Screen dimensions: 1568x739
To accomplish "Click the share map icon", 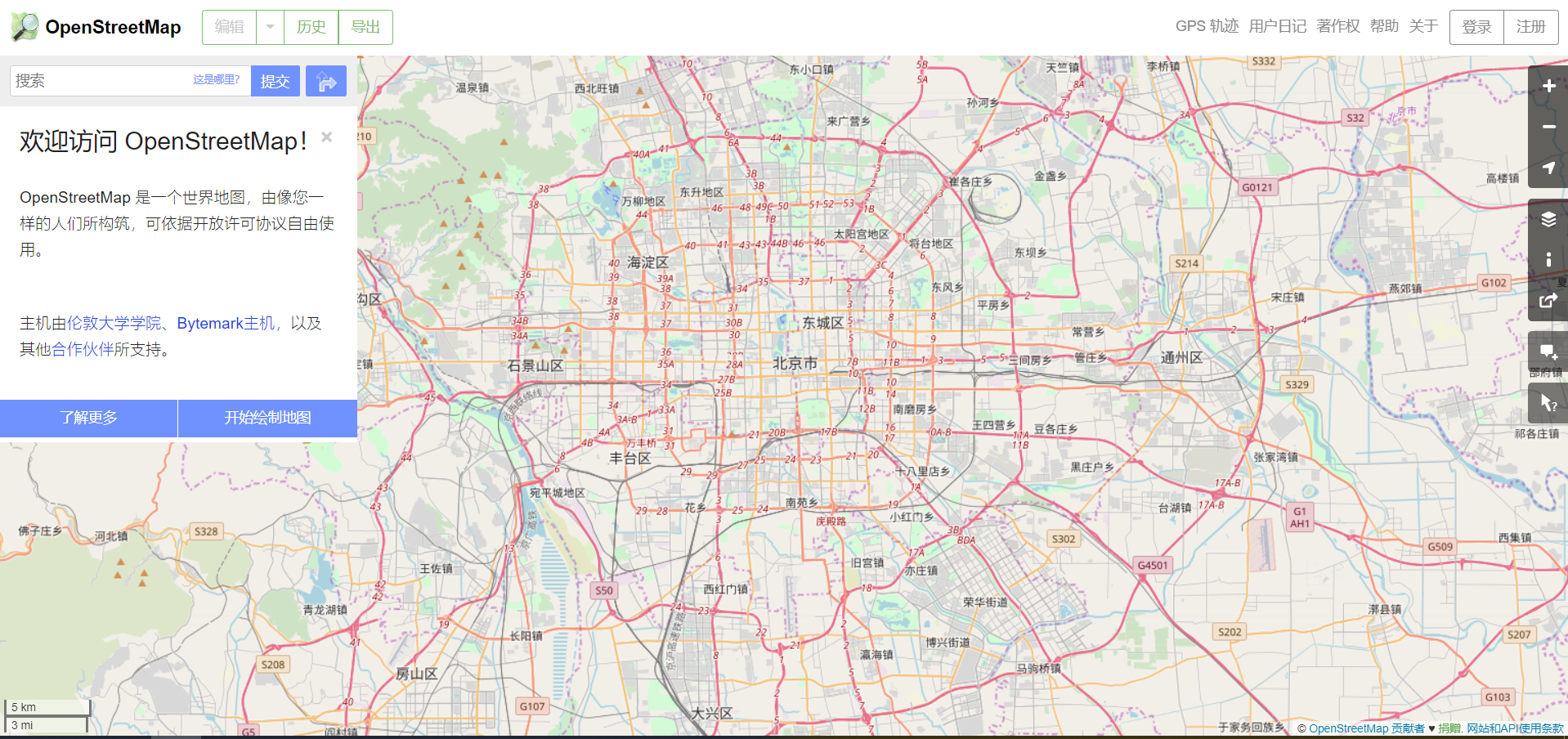I will [x=1548, y=301].
